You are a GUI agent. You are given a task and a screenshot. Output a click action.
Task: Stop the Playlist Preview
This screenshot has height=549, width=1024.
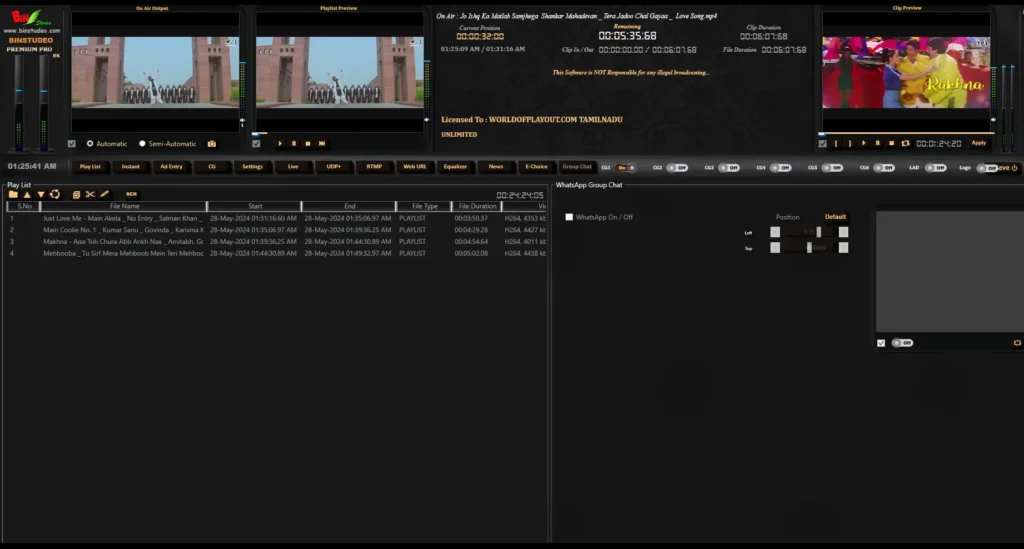click(308, 144)
